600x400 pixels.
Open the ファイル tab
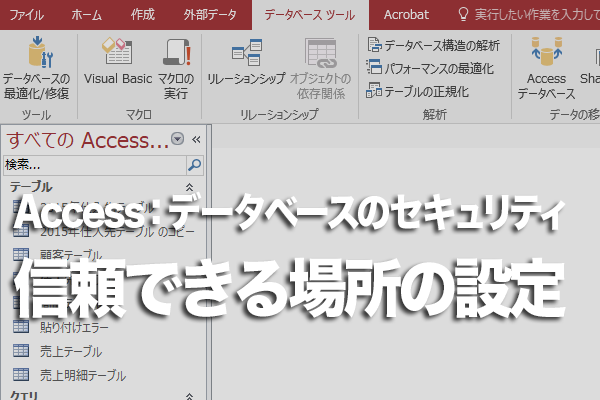tap(26, 15)
